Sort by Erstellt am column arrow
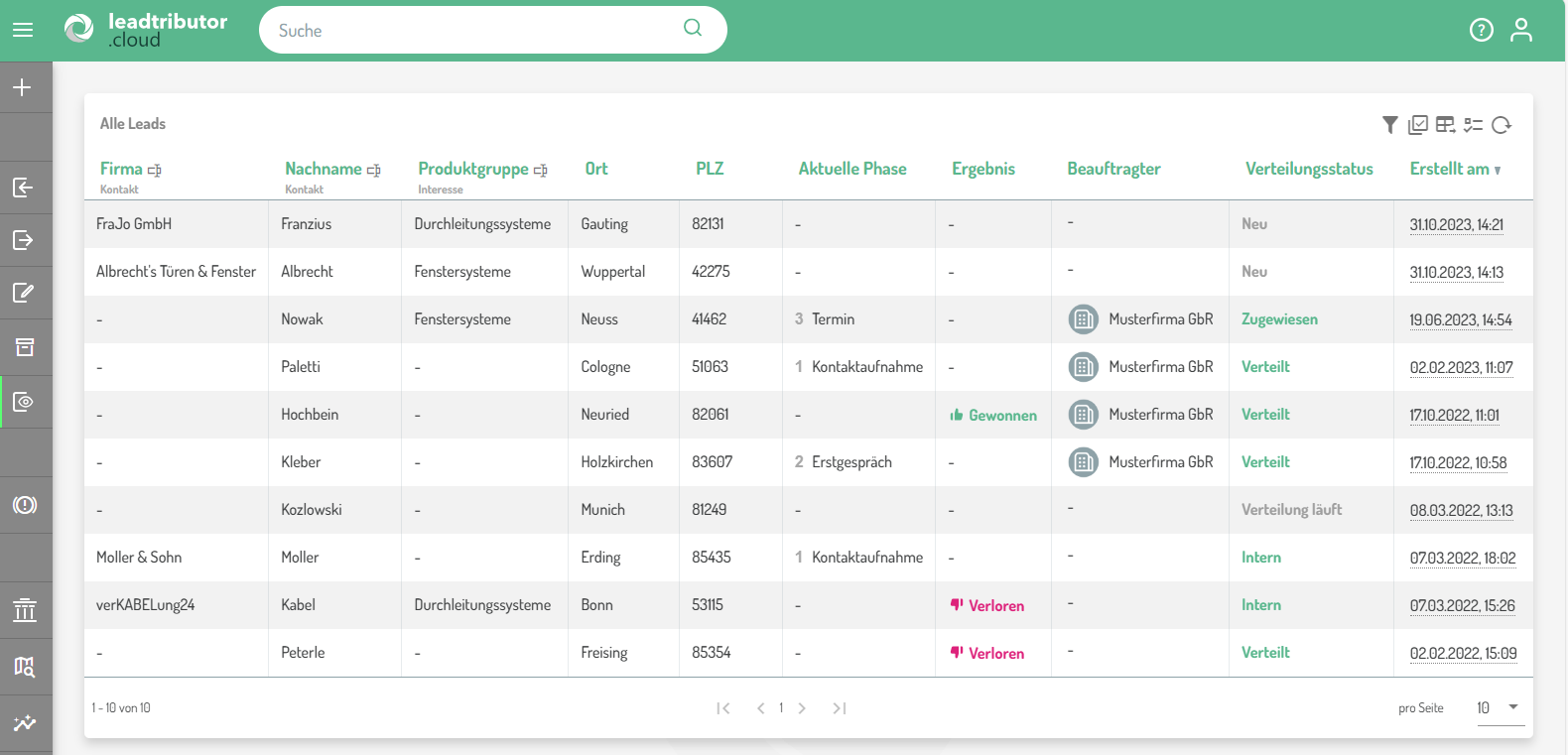Image resolution: width=1568 pixels, height=755 pixels. coord(1498,170)
